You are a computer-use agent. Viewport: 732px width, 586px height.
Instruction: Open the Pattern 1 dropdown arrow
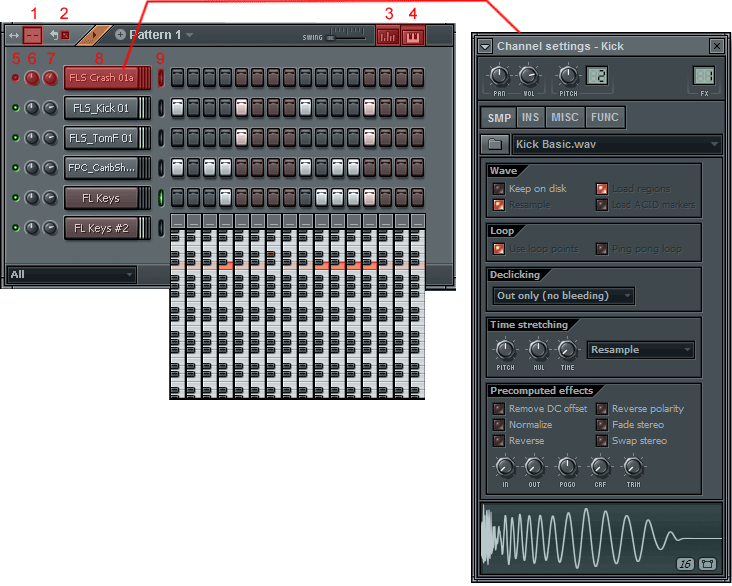190,35
